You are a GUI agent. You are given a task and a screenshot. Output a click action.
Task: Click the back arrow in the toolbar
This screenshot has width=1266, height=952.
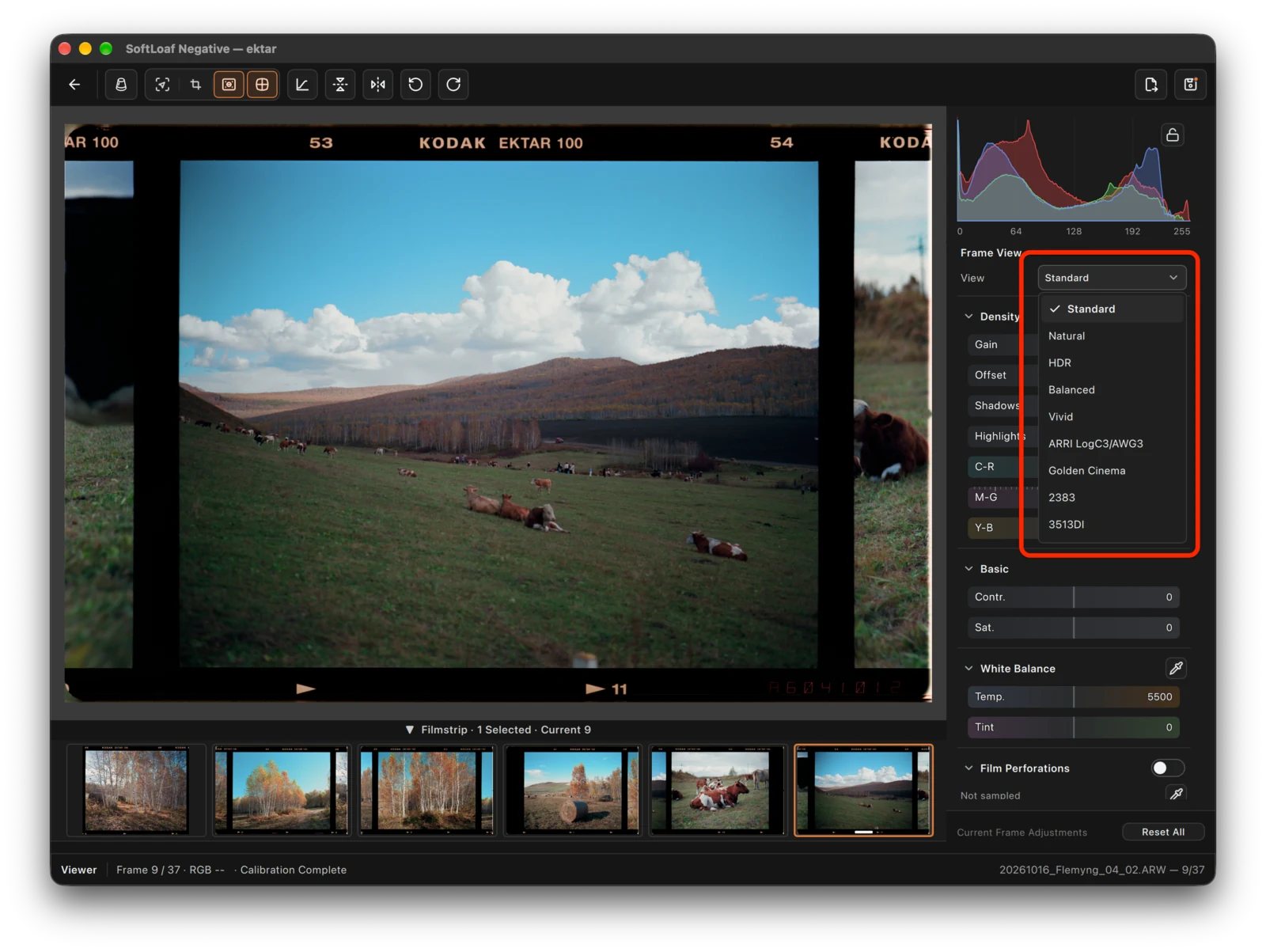[x=74, y=85]
